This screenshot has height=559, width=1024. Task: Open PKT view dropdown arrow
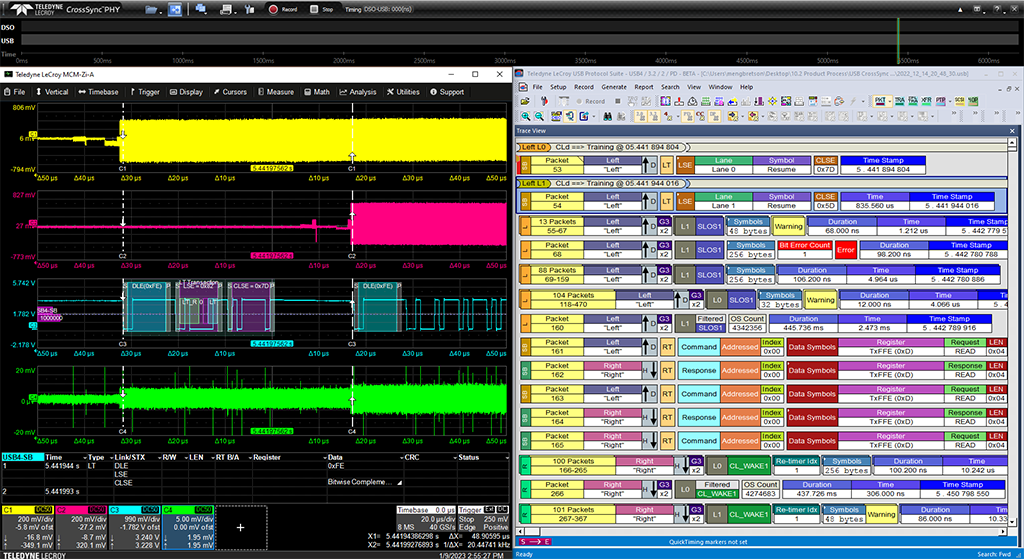[889, 101]
